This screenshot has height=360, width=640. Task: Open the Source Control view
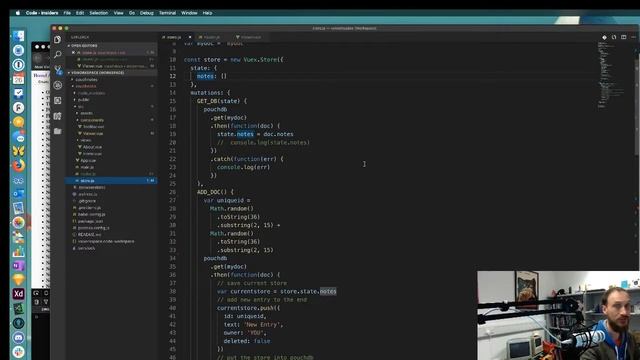[58, 70]
